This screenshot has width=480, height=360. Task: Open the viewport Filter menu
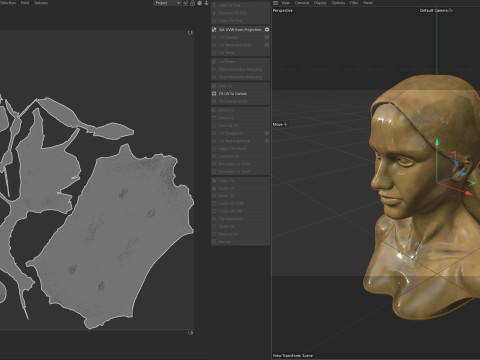[354, 3]
